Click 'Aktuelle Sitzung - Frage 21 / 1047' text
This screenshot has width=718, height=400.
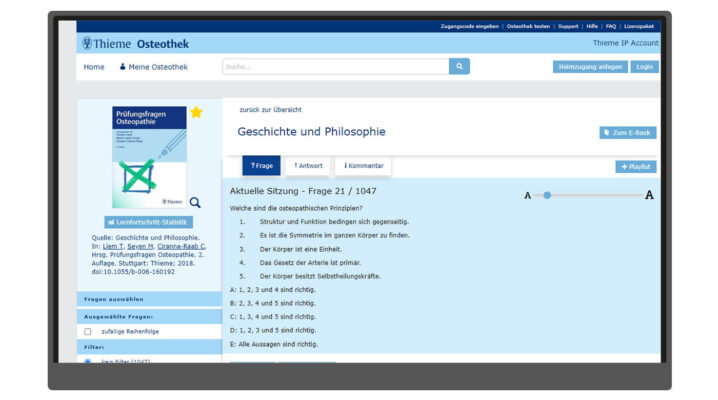[303, 191]
